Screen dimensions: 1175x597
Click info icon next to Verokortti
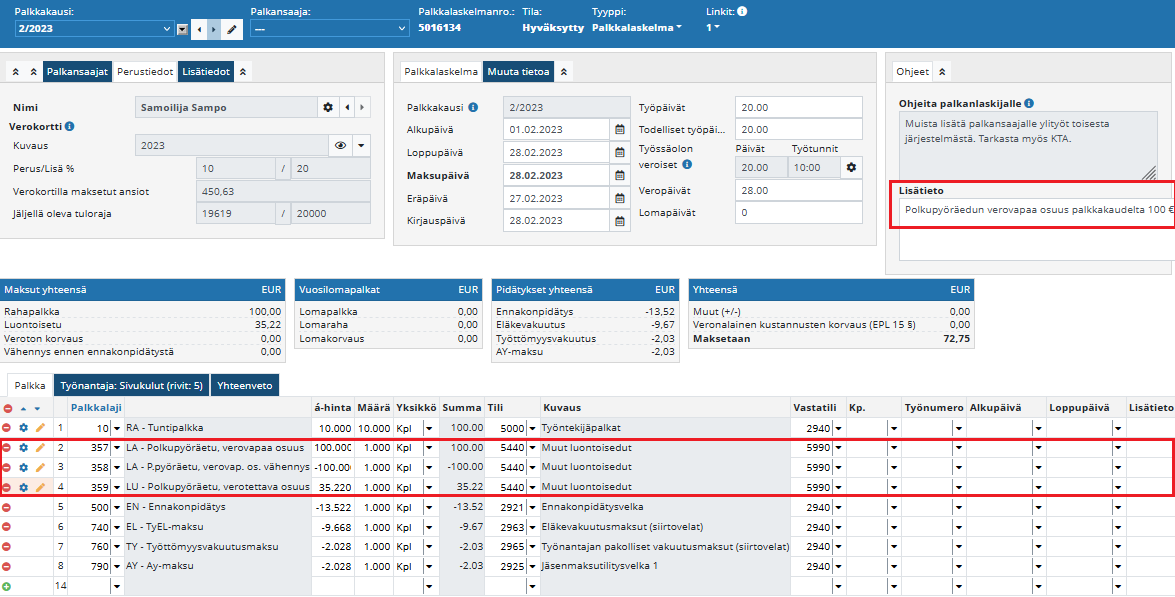tap(70, 127)
